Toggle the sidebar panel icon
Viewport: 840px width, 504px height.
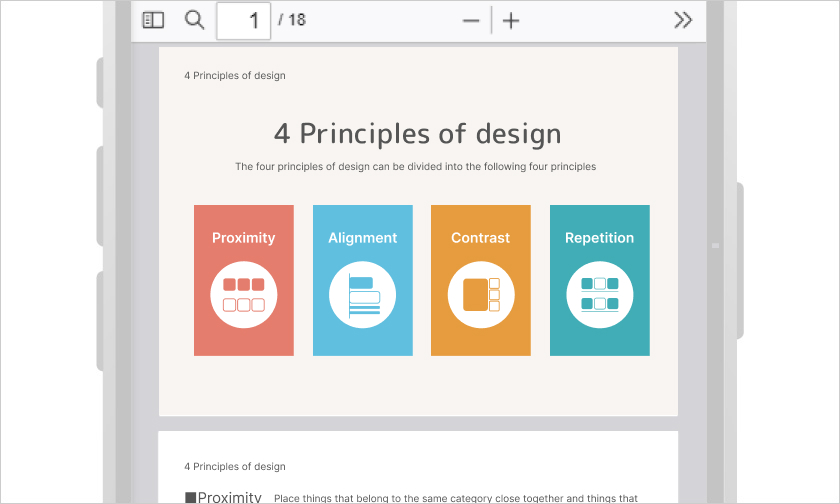tap(153, 20)
